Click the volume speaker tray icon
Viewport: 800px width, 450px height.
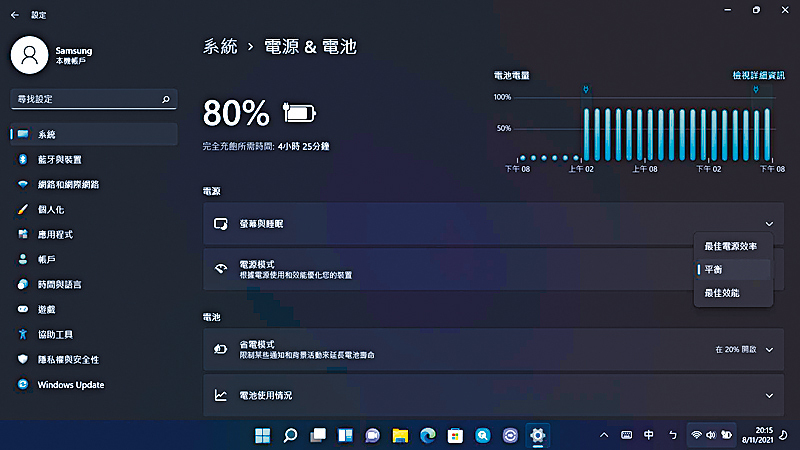click(711, 435)
